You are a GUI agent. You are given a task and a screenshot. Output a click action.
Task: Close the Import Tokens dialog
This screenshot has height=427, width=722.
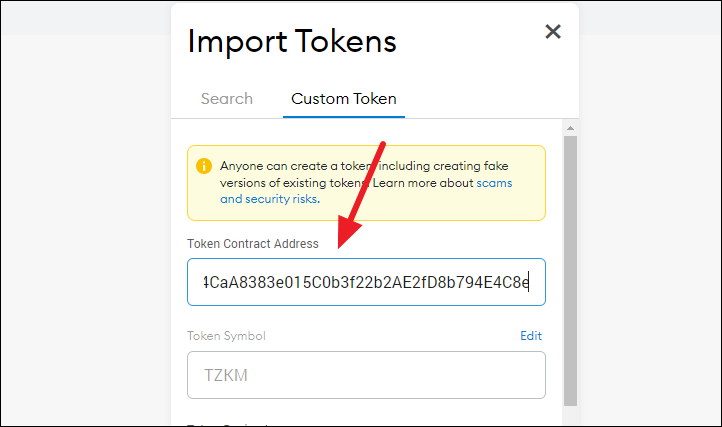[x=553, y=32]
